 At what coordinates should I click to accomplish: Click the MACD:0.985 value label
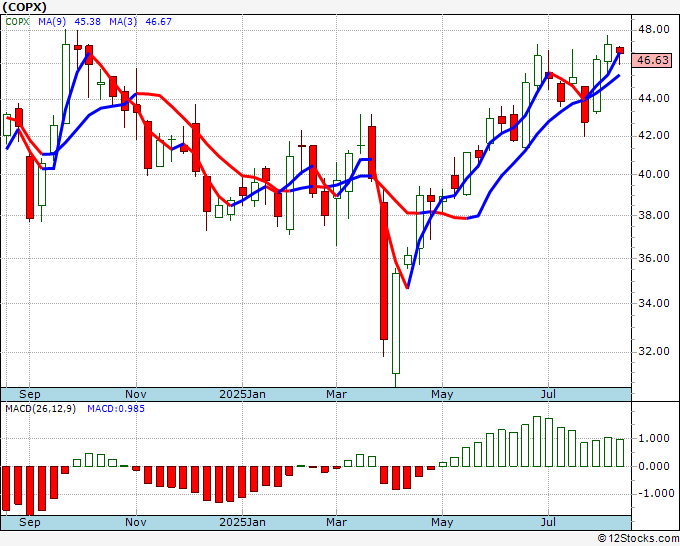coord(116,409)
